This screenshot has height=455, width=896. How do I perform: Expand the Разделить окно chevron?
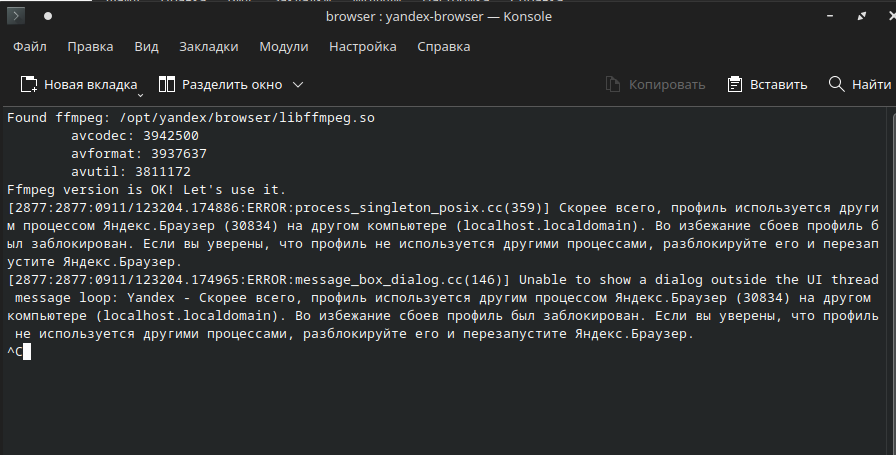[x=298, y=85]
